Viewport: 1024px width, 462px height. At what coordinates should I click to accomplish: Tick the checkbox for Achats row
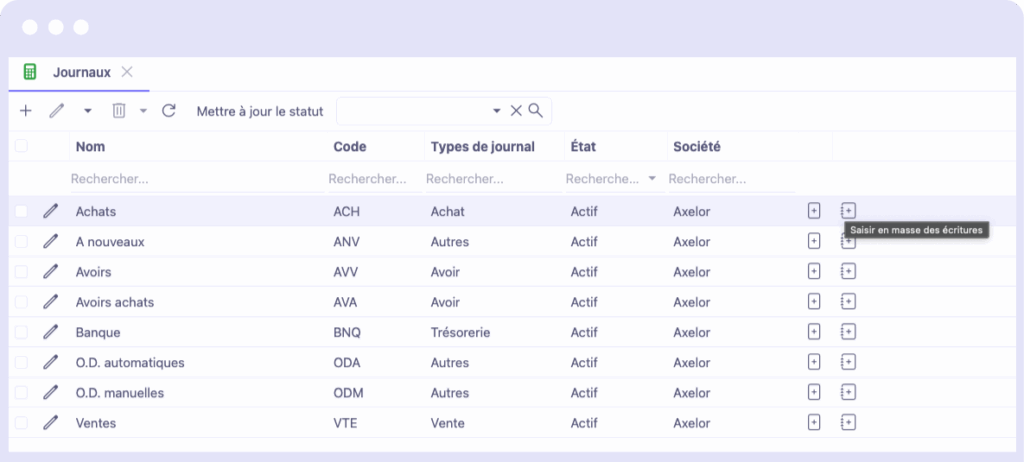click(22, 211)
